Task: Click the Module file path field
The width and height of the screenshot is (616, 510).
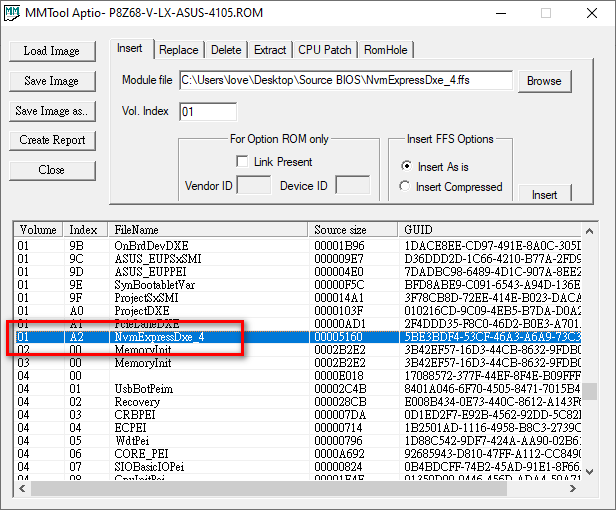Action: click(x=345, y=80)
